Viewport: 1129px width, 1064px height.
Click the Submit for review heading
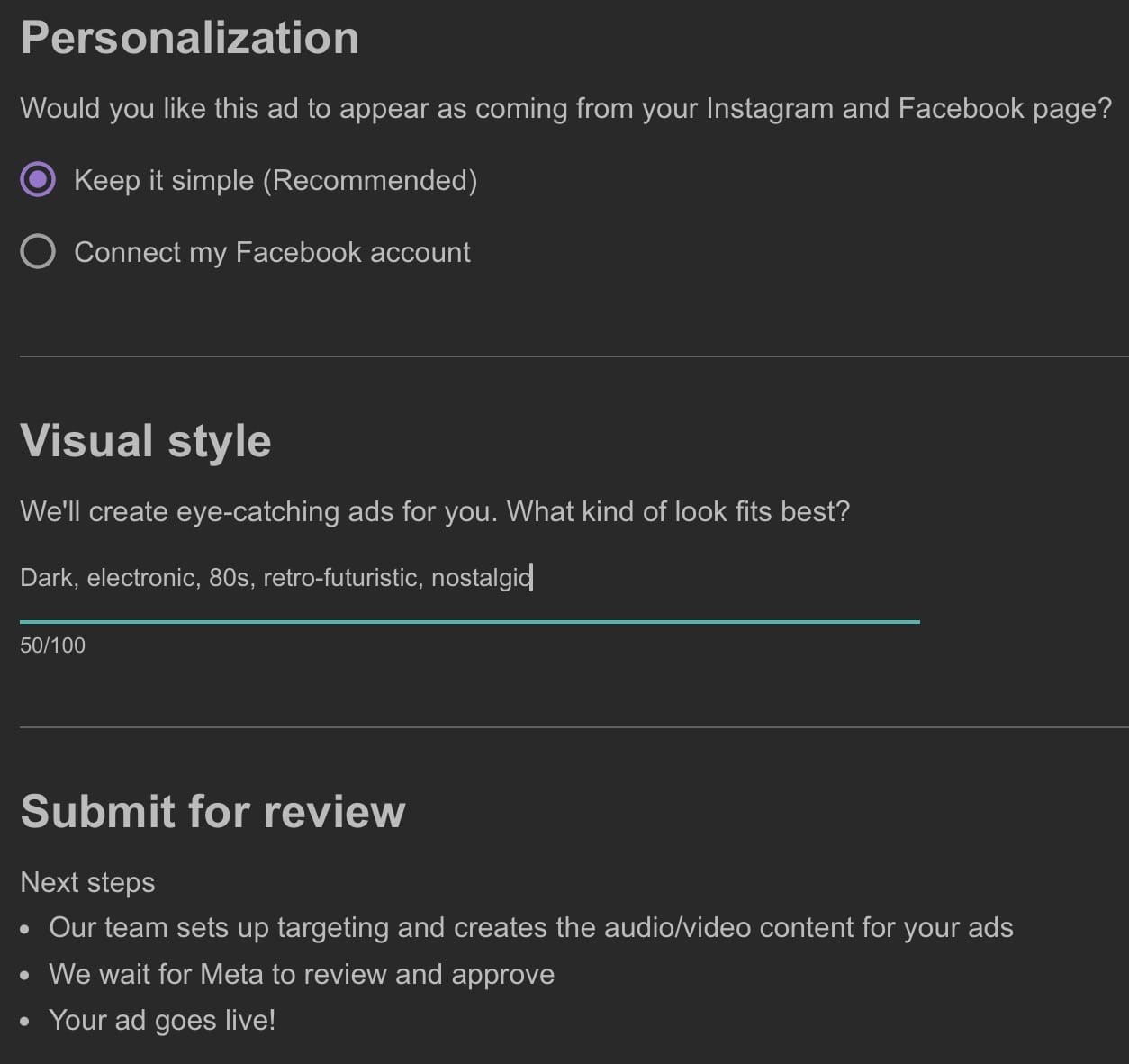[x=212, y=811]
